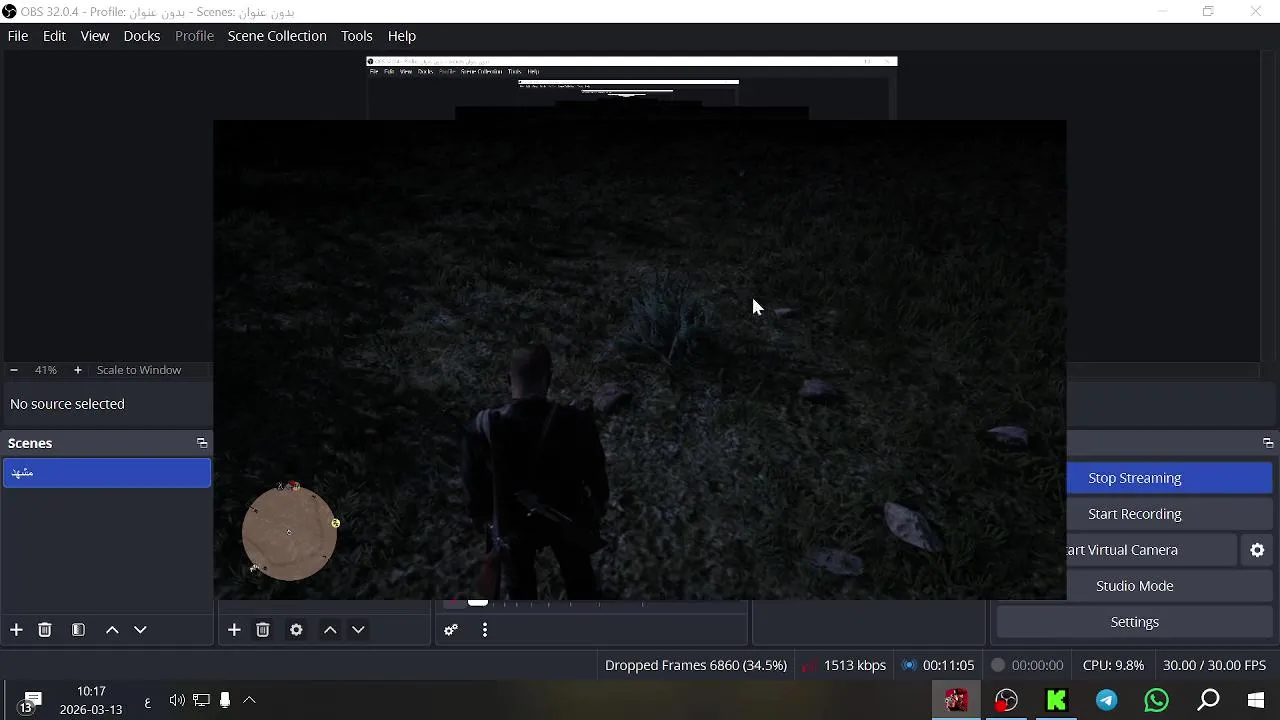Image resolution: width=1280 pixels, height=720 pixels.
Task: Open the View menu
Action: click(95, 36)
